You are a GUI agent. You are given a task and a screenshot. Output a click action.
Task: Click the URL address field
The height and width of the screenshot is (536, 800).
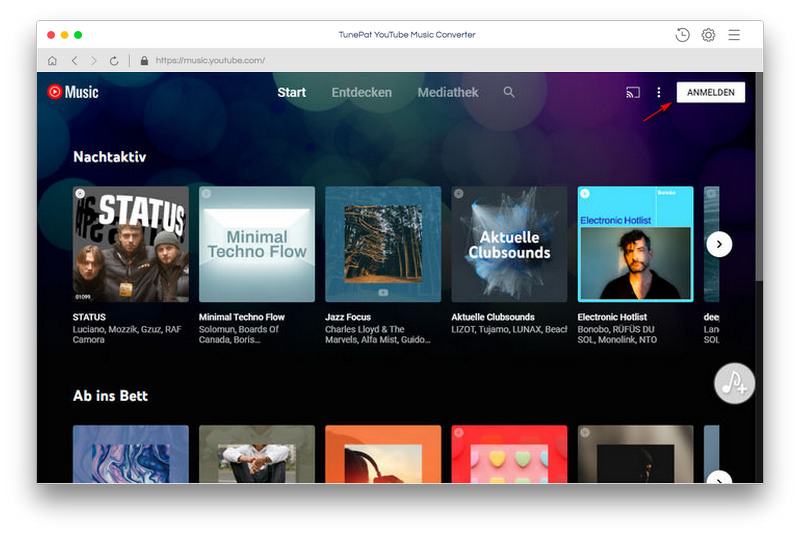[x=210, y=61]
